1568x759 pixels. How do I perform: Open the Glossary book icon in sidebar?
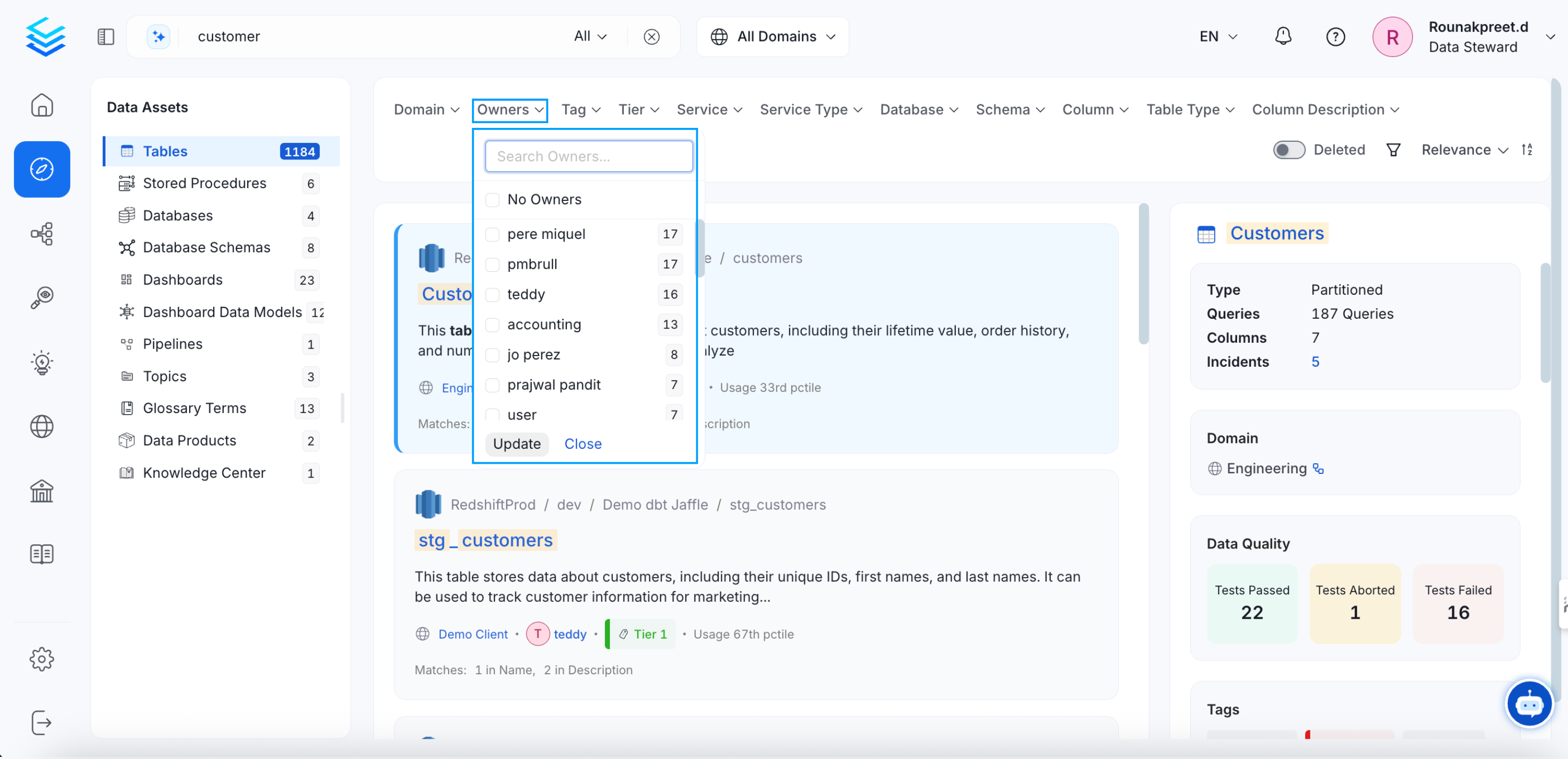[x=42, y=554]
